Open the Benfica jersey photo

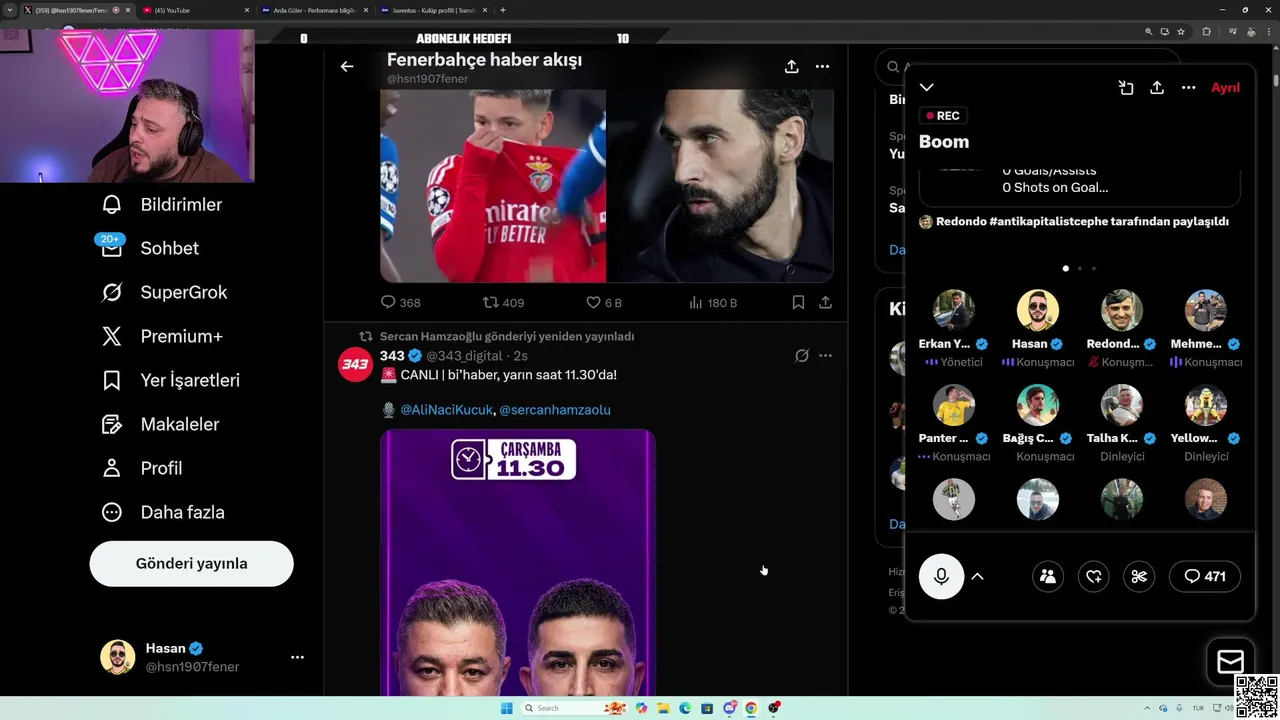(493, 186)
